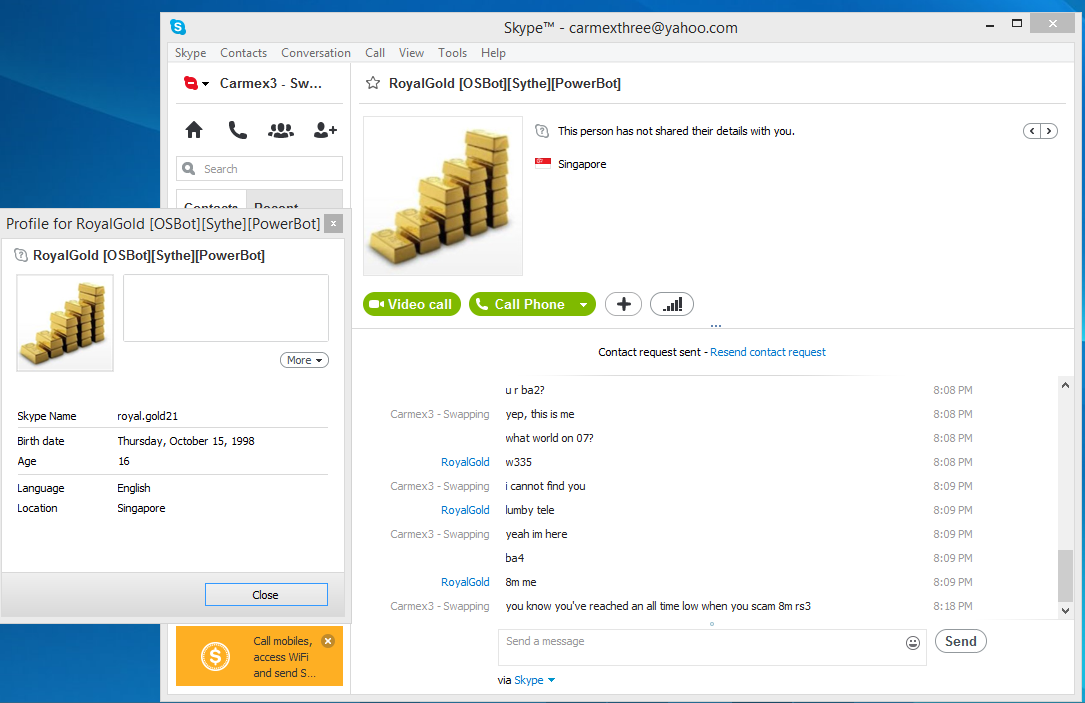This screenshot has width=1085, height=703.
Task: Open the View menu
Action: click(x=411, y=53)
